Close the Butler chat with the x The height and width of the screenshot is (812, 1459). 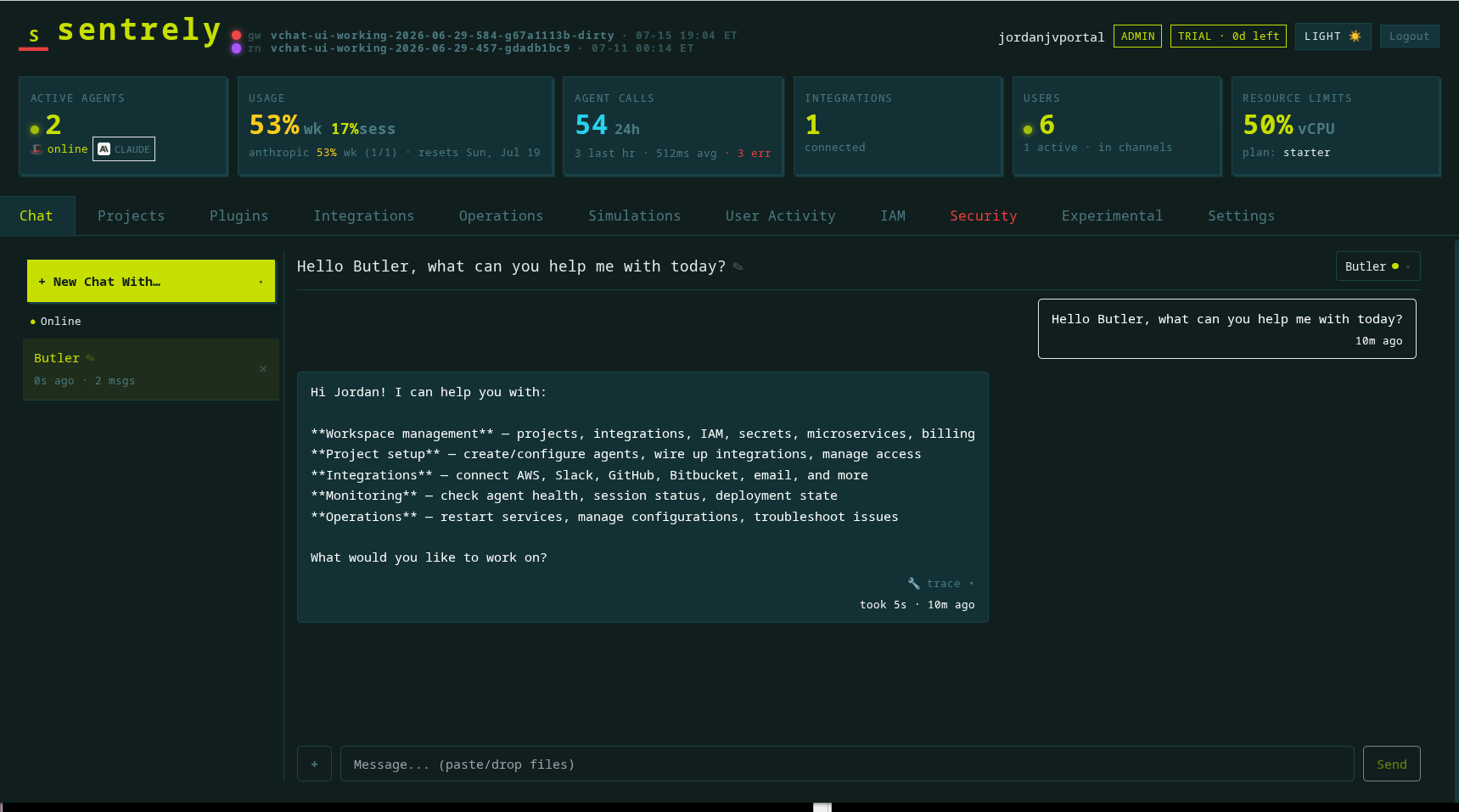[263, 369]
